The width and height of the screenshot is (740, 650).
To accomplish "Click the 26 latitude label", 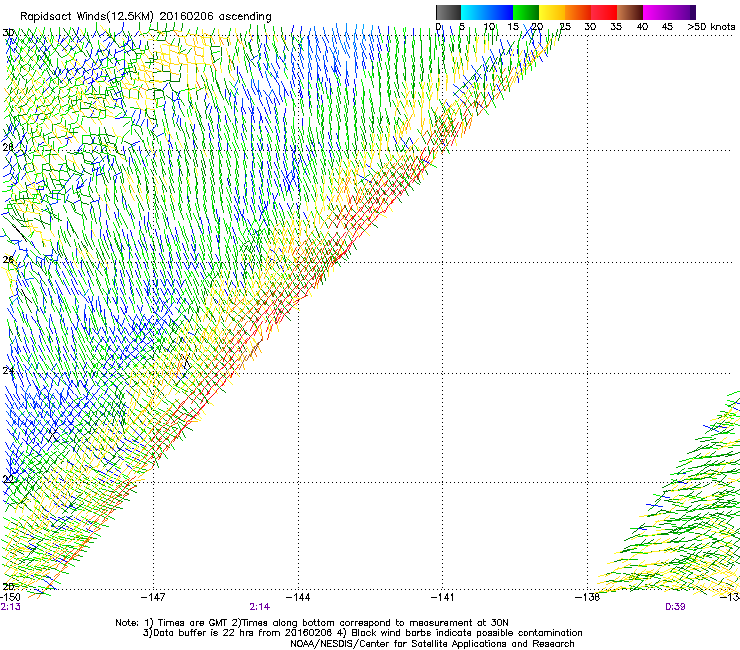I will [8, 260].
